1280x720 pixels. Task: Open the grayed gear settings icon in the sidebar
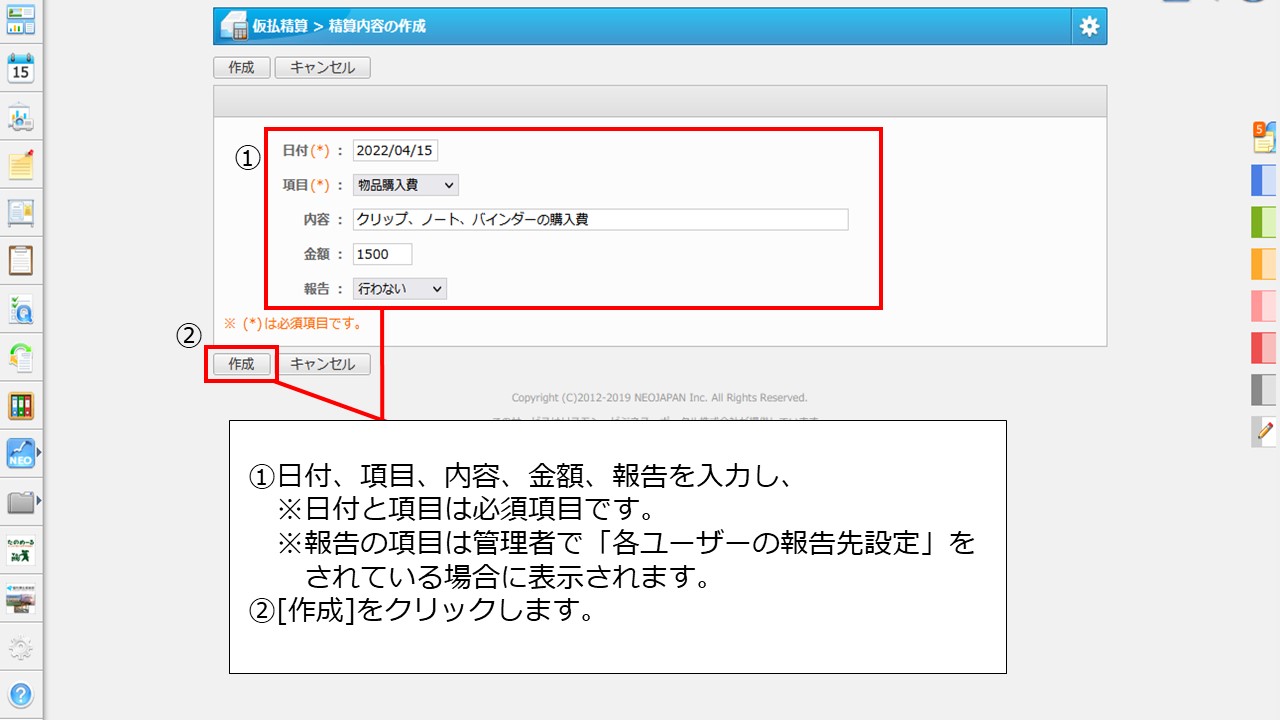pos(21,647)
